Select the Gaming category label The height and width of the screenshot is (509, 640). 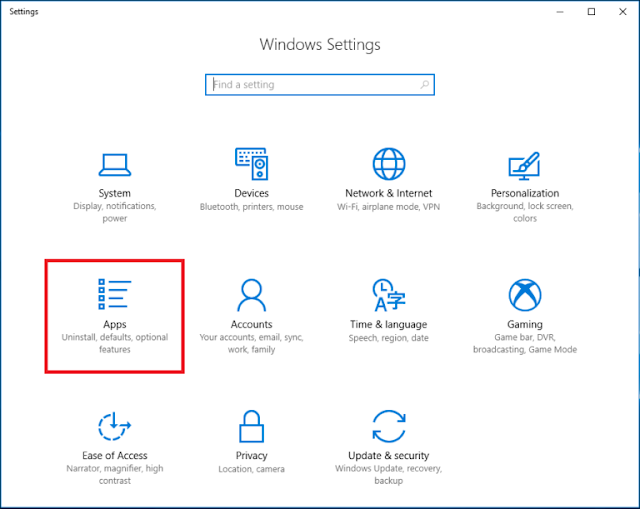tap(525, 325)
